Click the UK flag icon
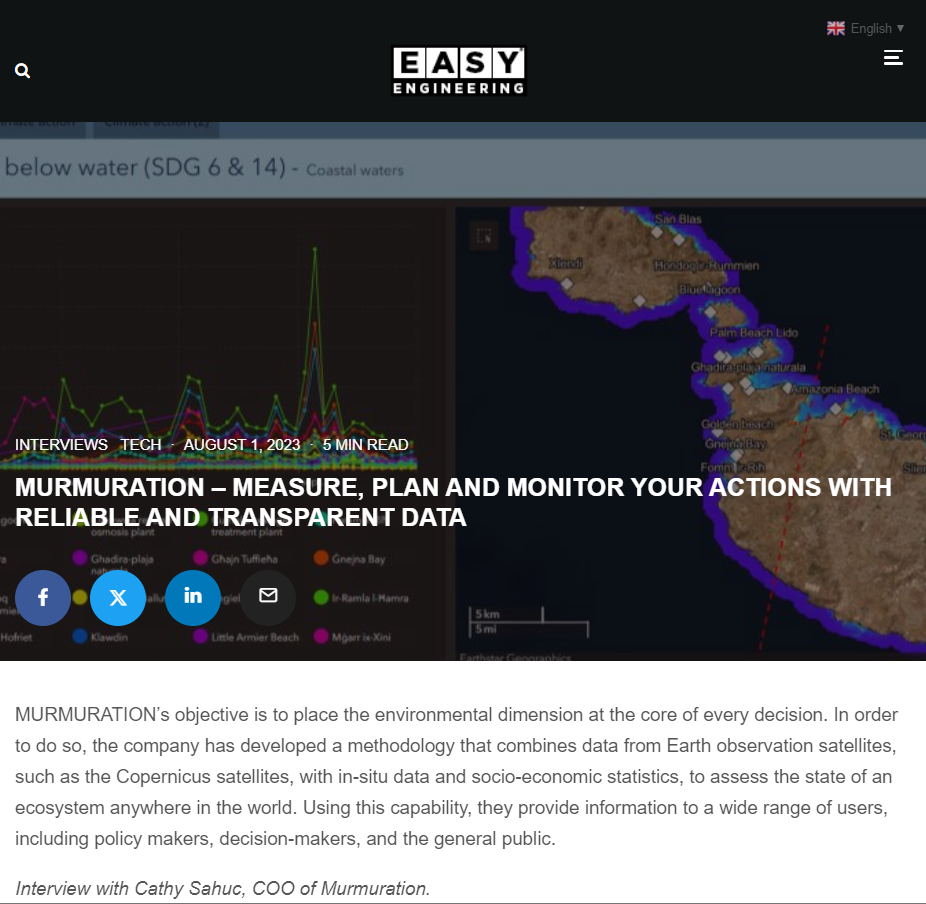 [x=836, y=28]
